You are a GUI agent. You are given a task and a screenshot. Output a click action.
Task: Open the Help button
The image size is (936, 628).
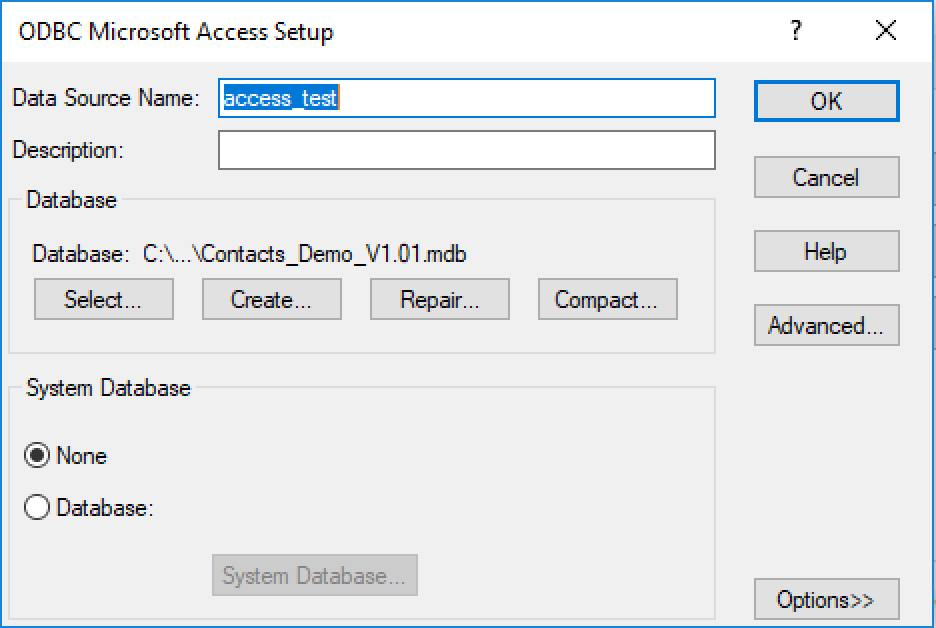(x=827, y=251)
